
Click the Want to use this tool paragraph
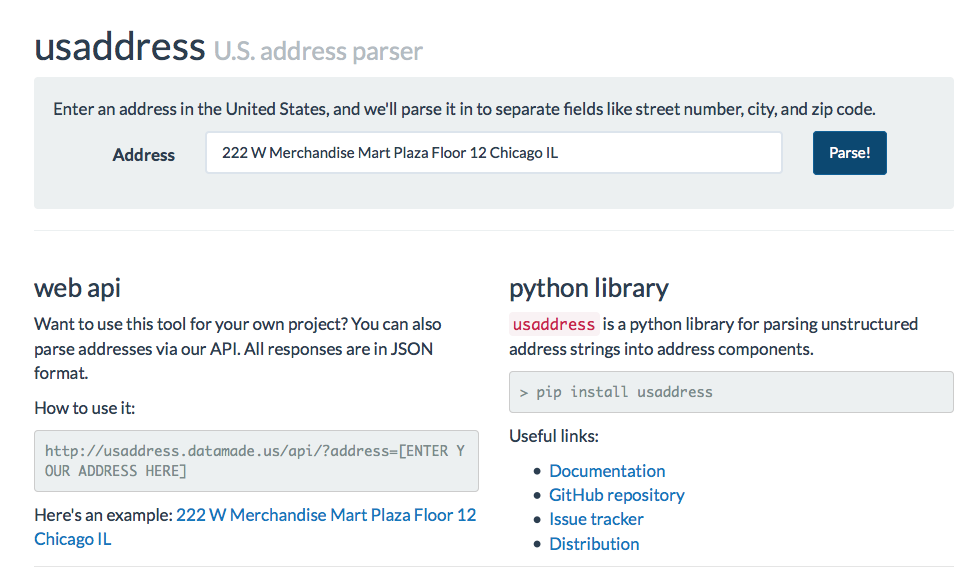238,348
